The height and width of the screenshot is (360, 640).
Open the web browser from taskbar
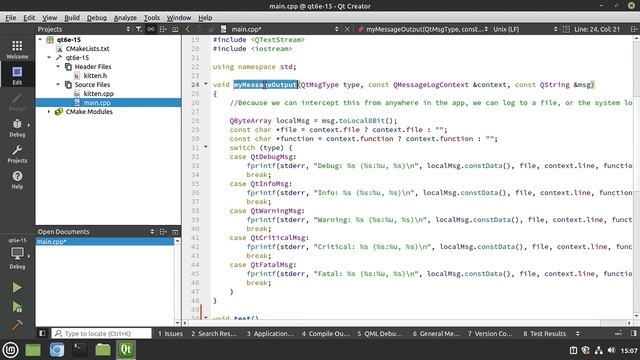tap(57, 350)
